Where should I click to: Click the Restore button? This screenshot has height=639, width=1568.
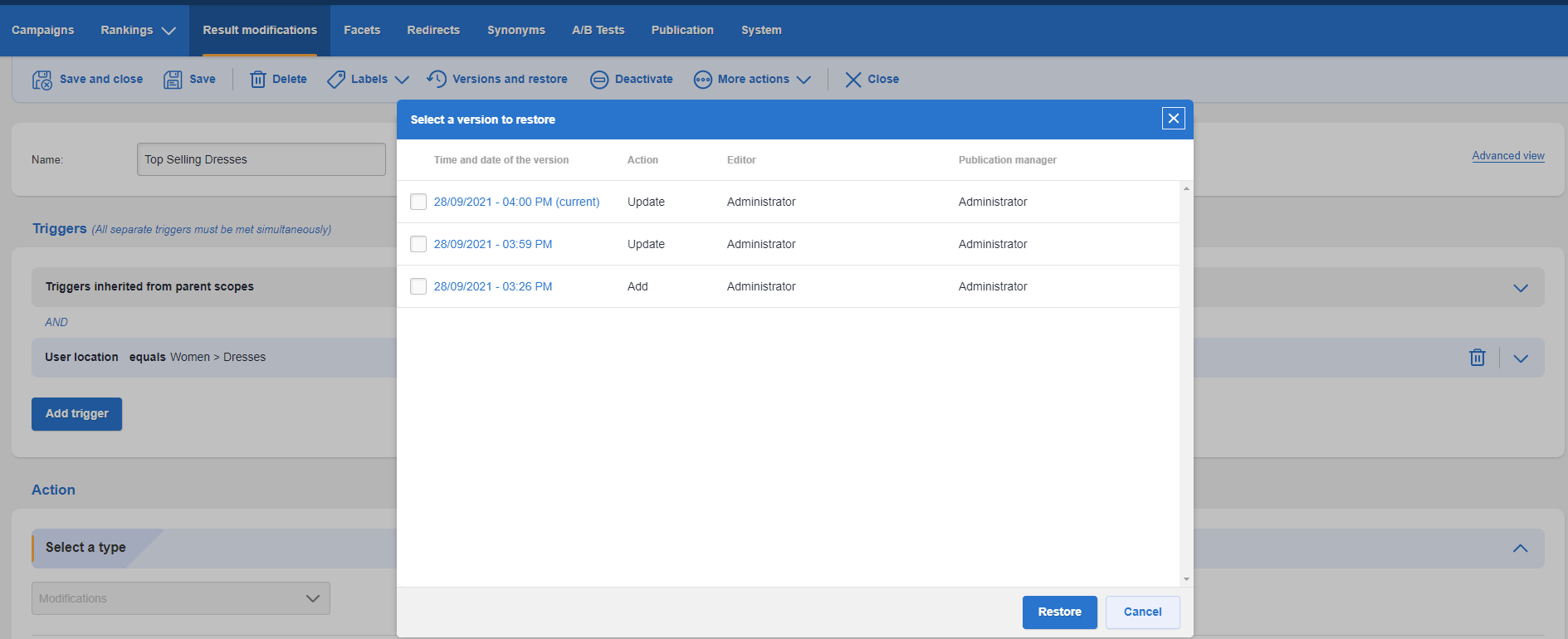[x=1060, y=612]
